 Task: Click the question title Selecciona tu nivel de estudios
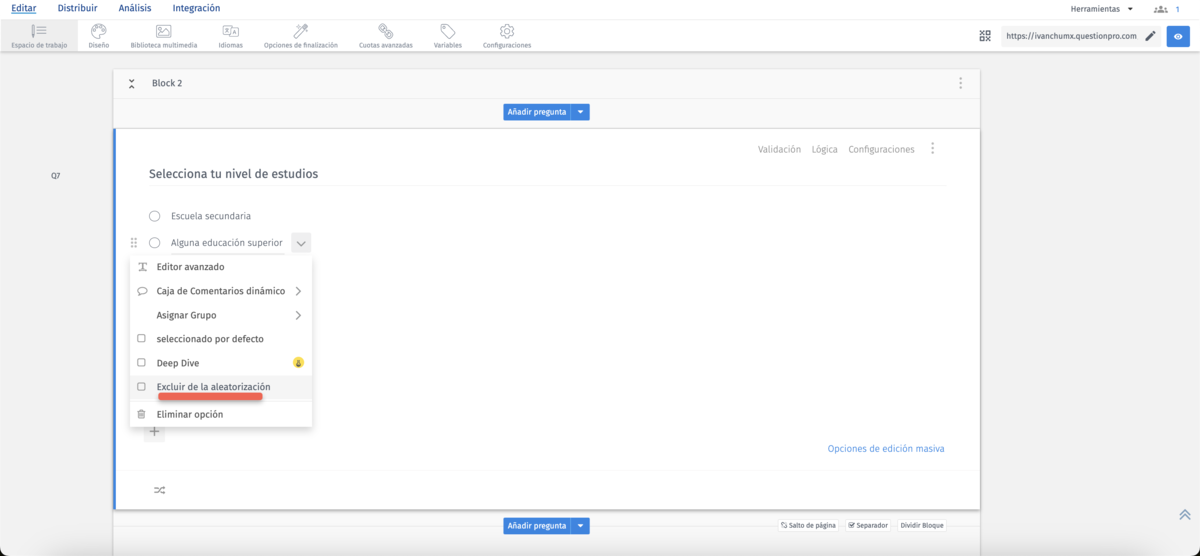pos(233,174)
